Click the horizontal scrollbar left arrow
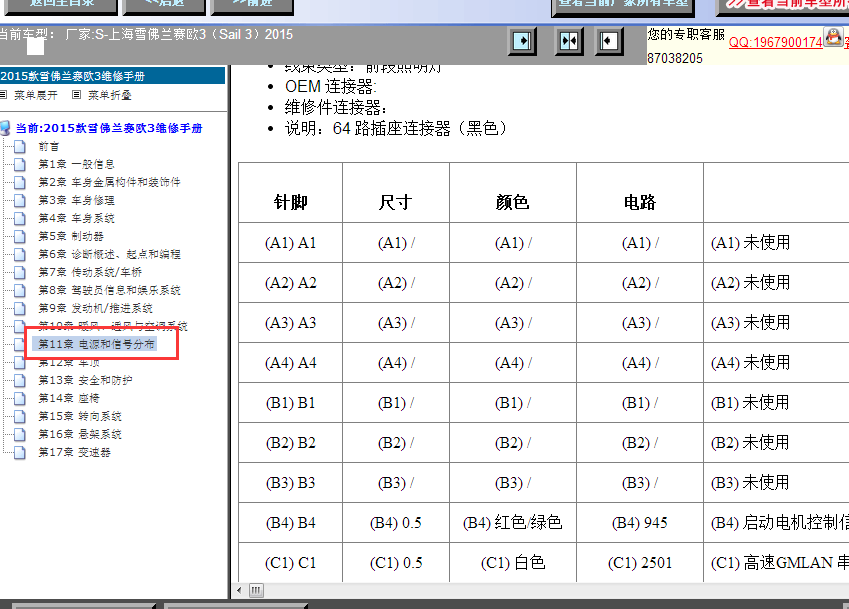 240,590
